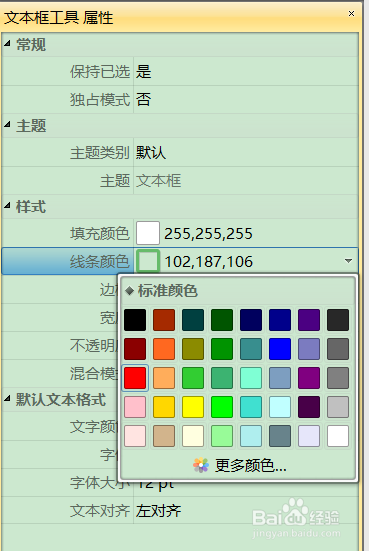The image size is (369, 551).
Task: Click the 填充颜色 white preview swatch
Action: [148, 233]
